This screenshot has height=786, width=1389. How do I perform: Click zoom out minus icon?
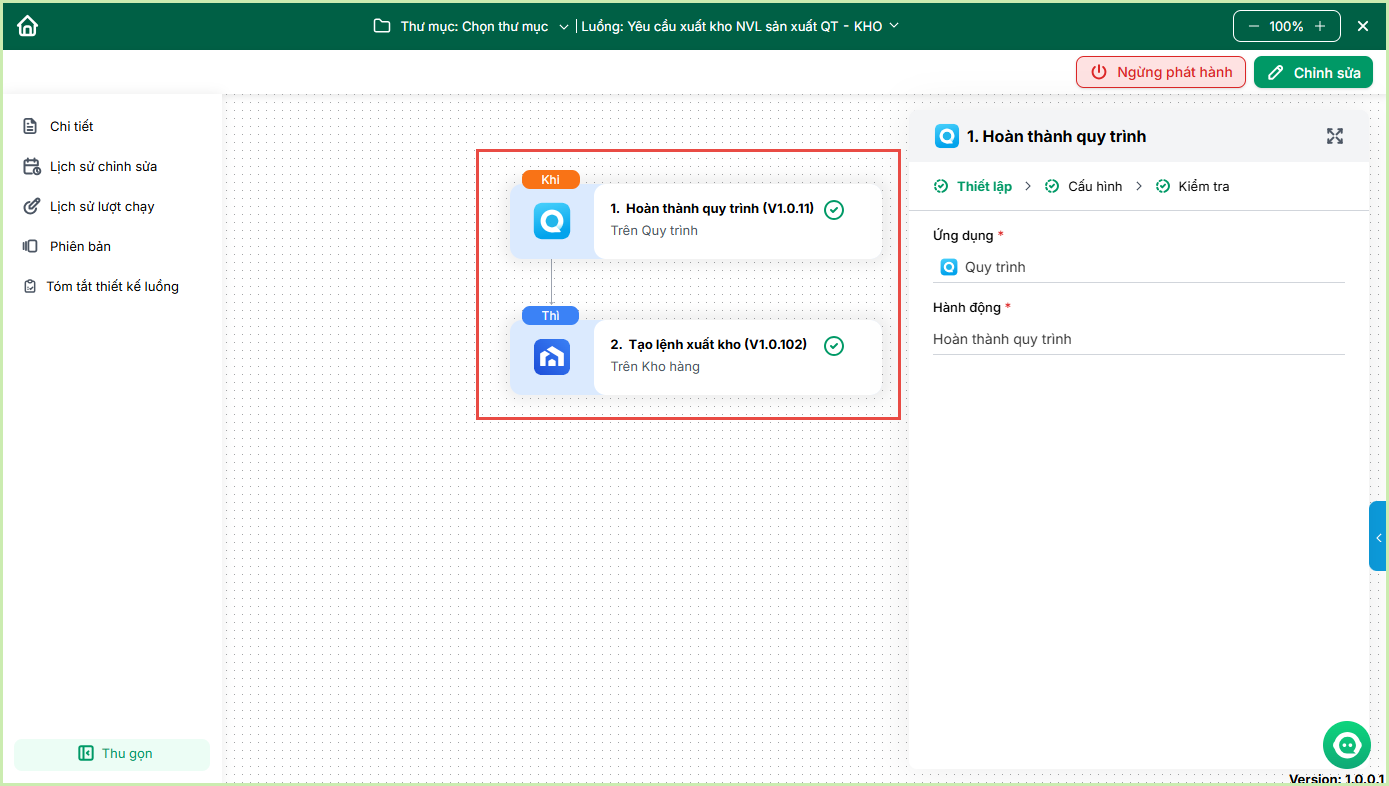[x=1253, y=26]
